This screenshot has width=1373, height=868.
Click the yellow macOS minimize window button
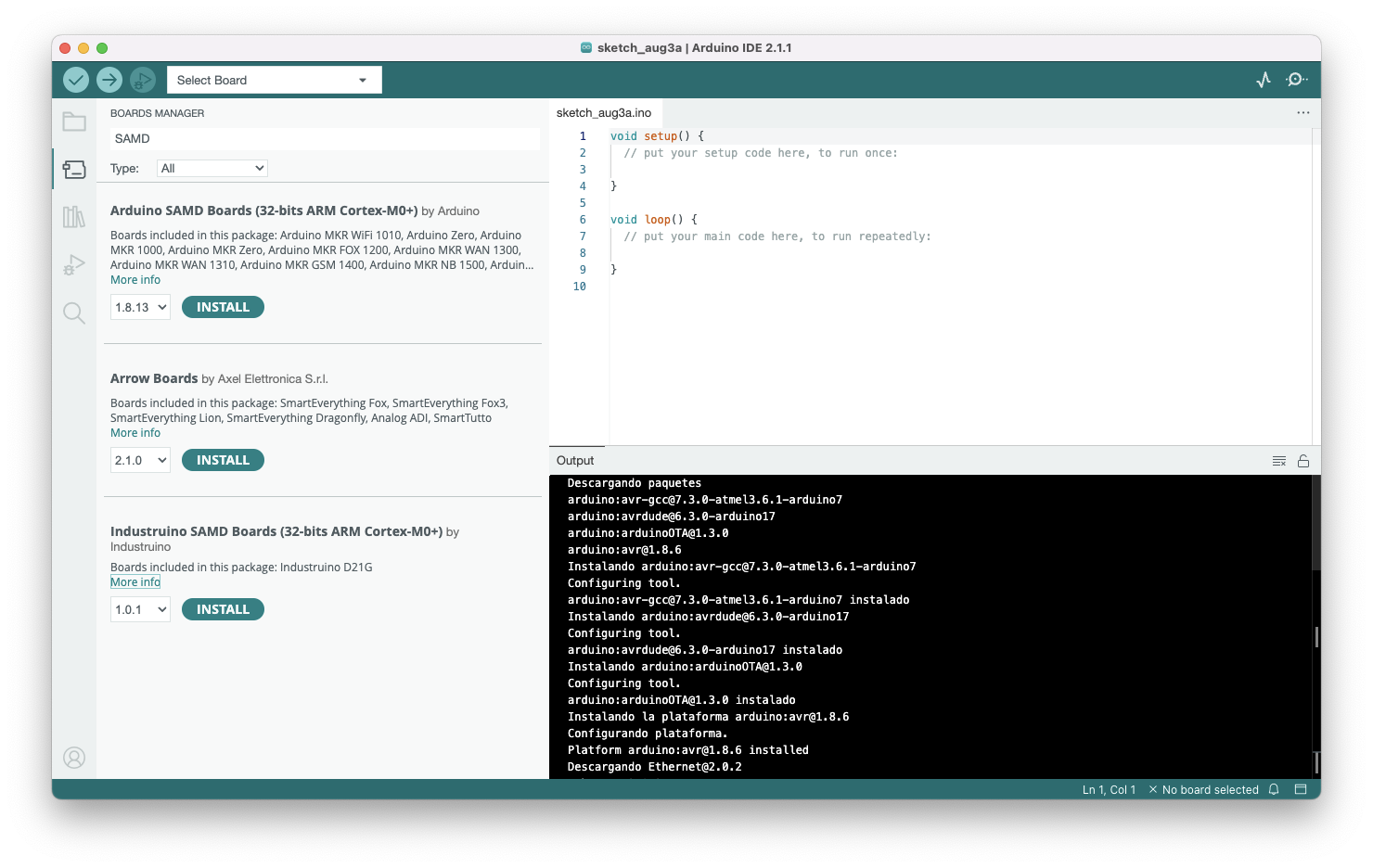pos(83,48)
